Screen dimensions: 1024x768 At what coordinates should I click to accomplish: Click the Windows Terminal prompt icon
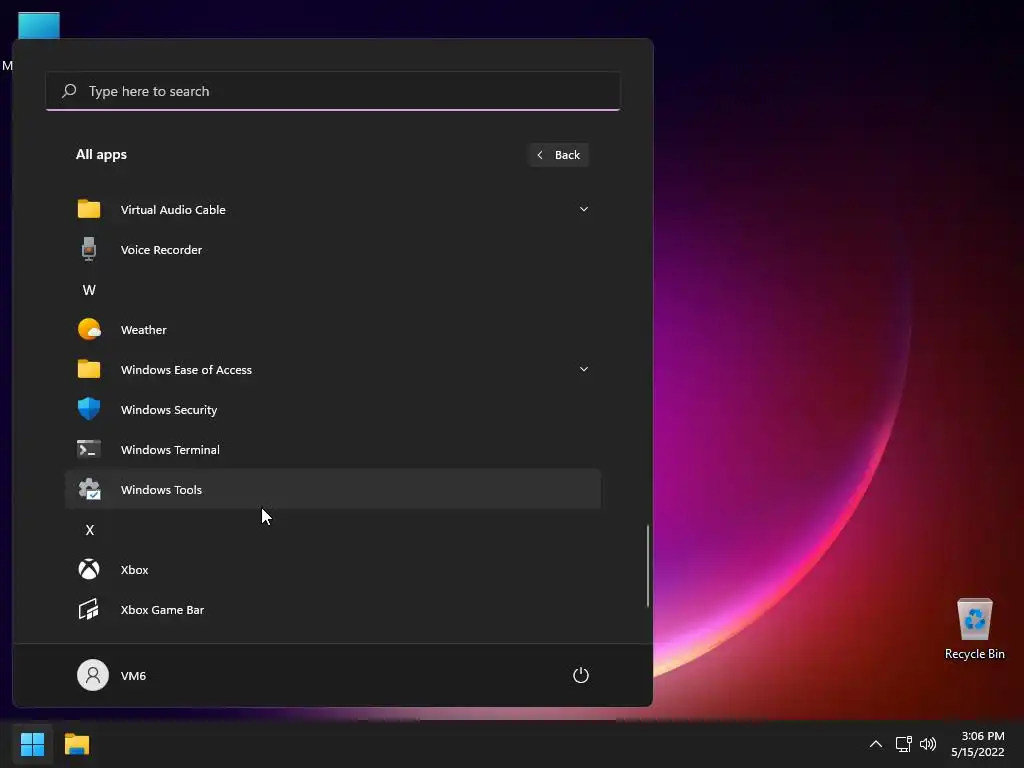[x=89, y=449]
